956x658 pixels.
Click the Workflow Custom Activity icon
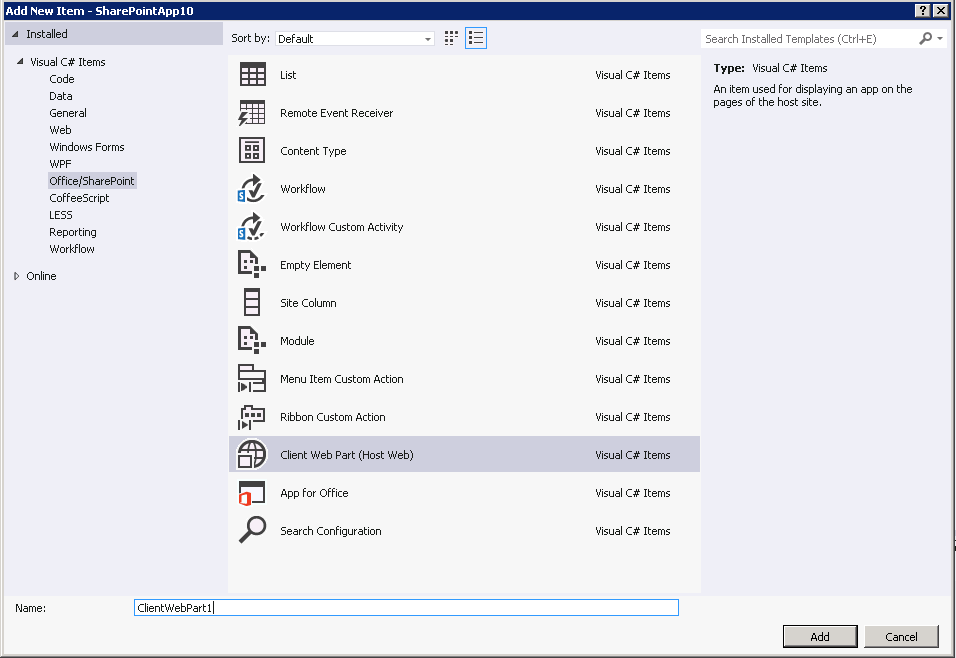point(251,227)
